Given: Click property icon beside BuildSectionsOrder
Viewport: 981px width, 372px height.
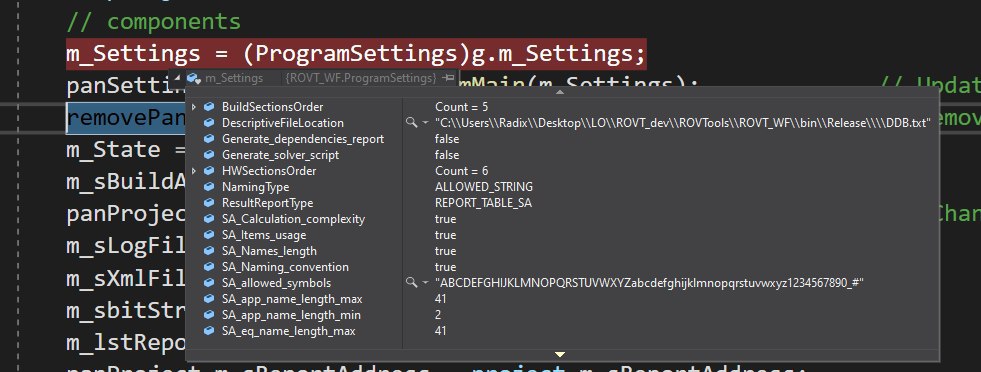Looking at the screenshot, I should 210,107.
